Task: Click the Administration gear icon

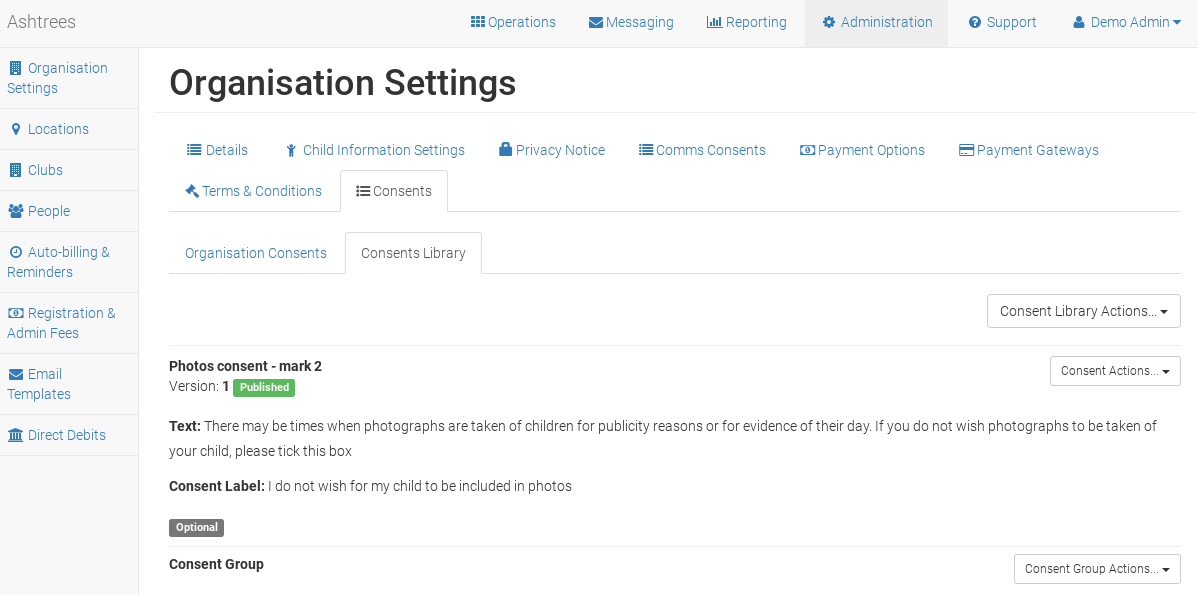Action: click(x=829, y=22)
